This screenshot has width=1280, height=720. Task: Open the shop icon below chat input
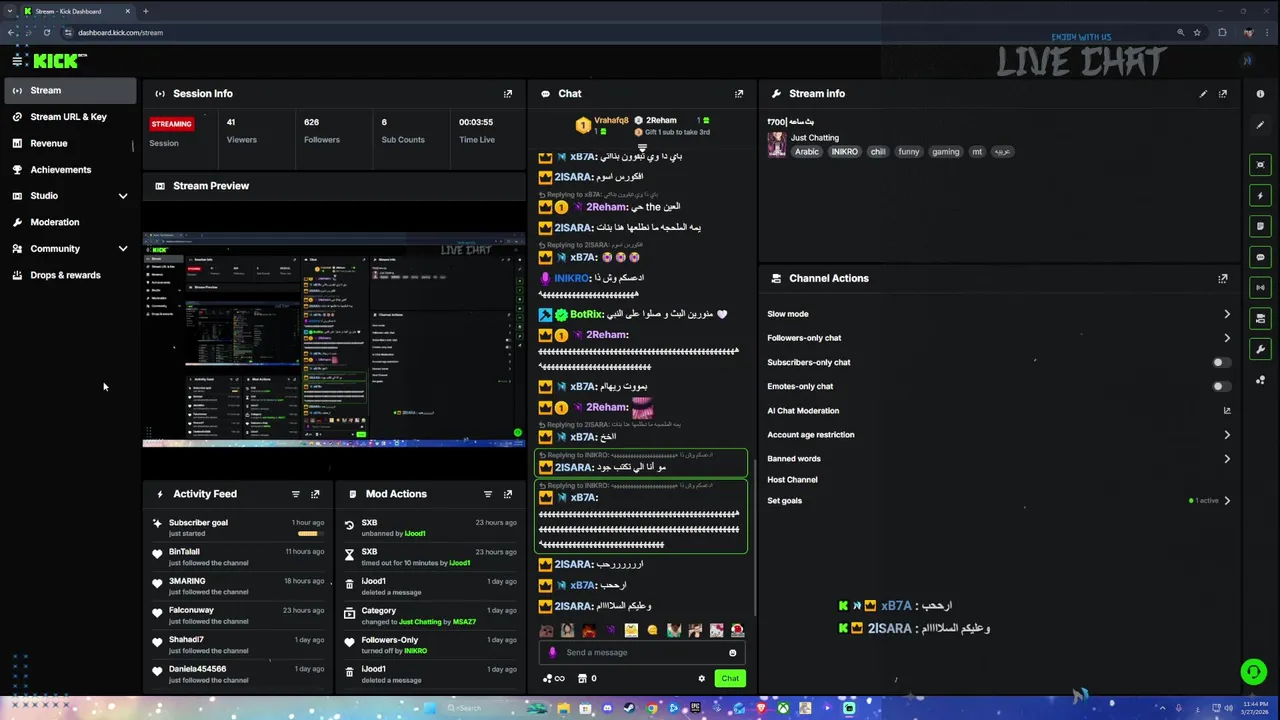coord(582,679)
